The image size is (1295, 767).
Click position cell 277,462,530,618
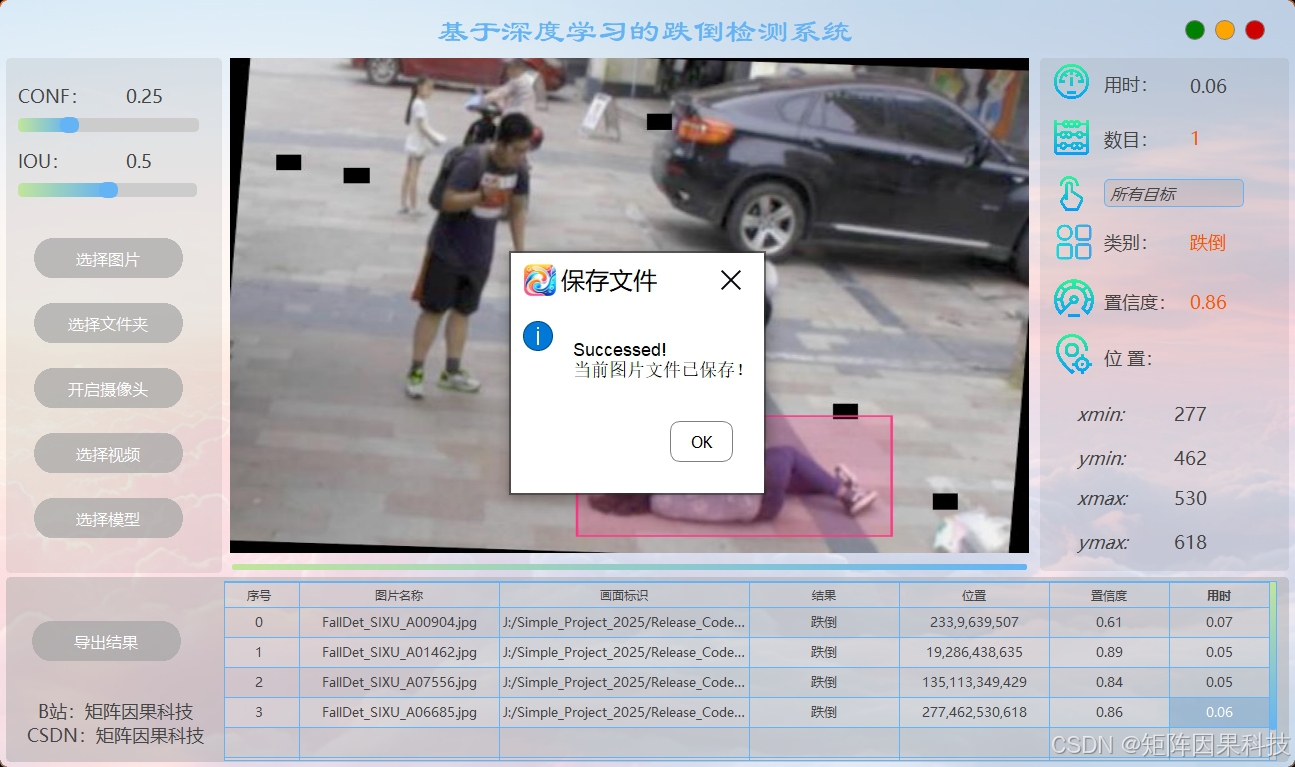click(974, 712)
